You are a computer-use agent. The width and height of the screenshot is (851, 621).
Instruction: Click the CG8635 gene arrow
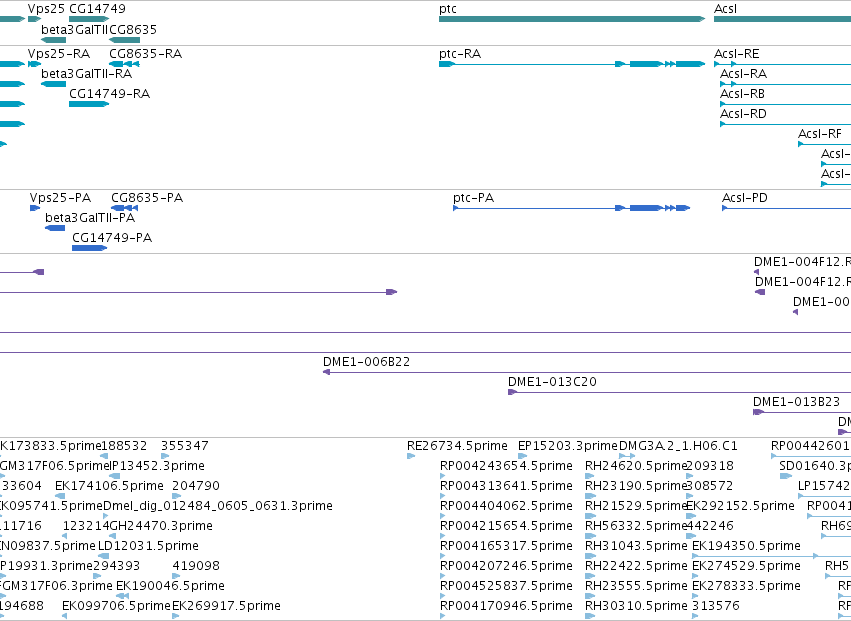124,40
